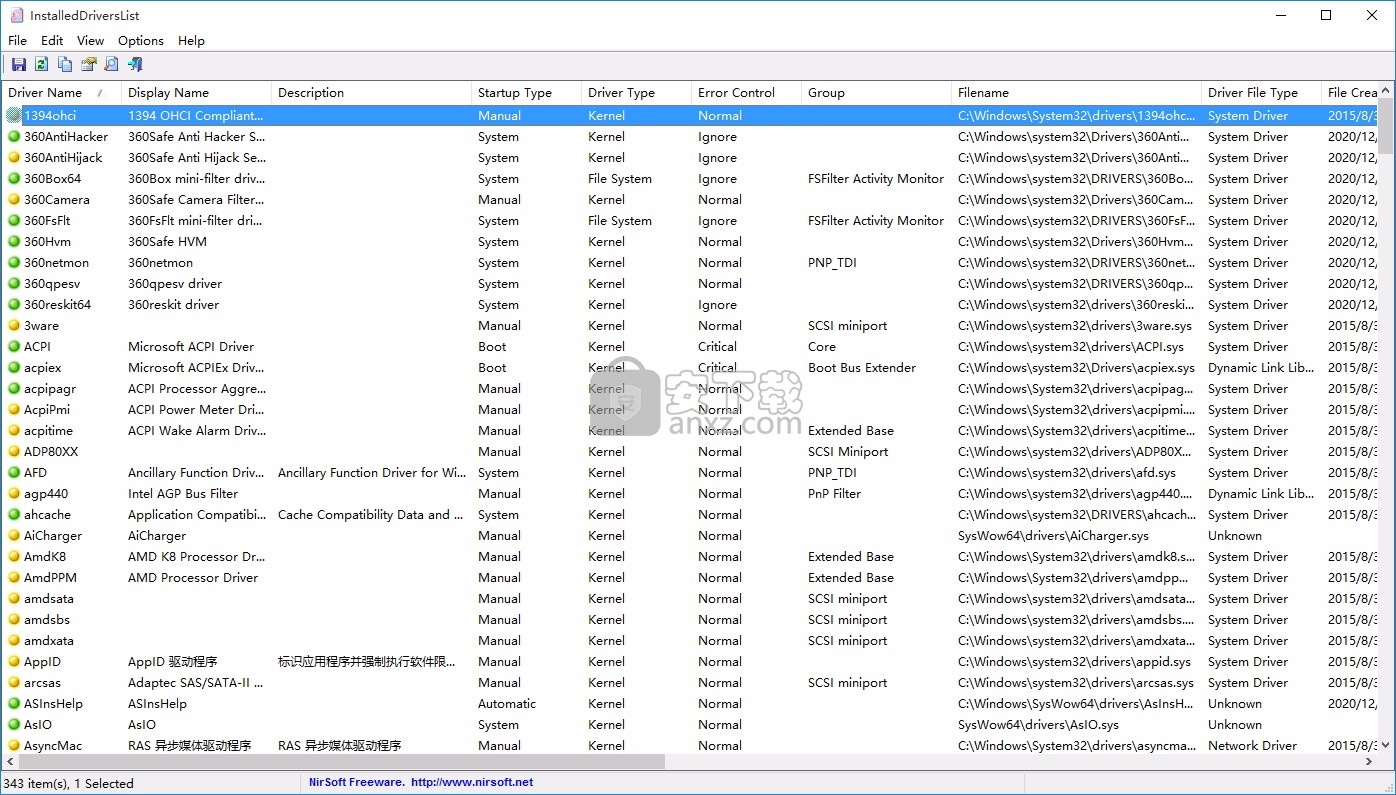Sort by the Group column header
Image resolution: width=1396 pixels, height=795 pixels.
[876, 93]
